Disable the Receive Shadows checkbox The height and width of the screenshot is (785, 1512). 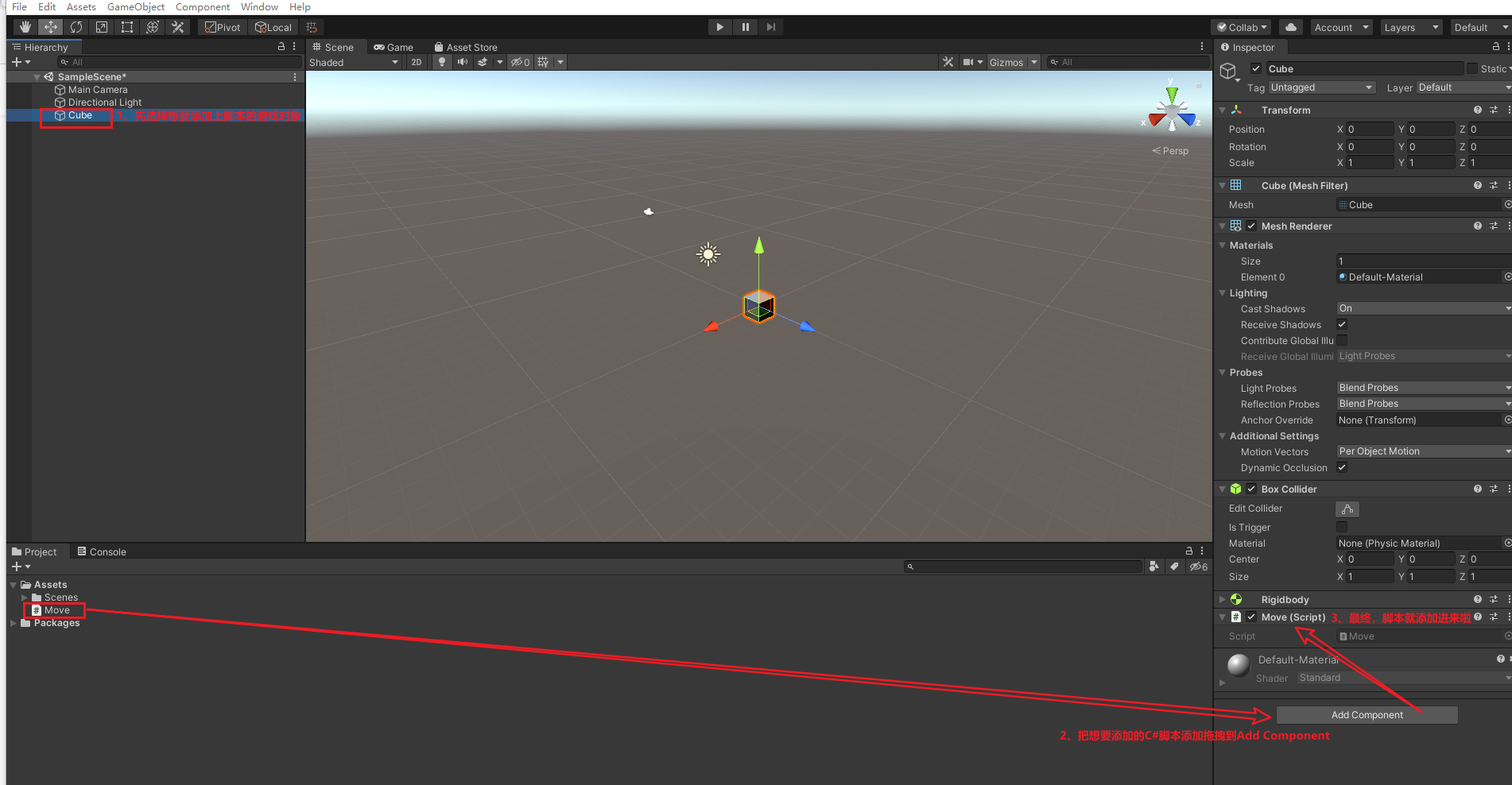pyautogui.click(x=1342, y=324)
